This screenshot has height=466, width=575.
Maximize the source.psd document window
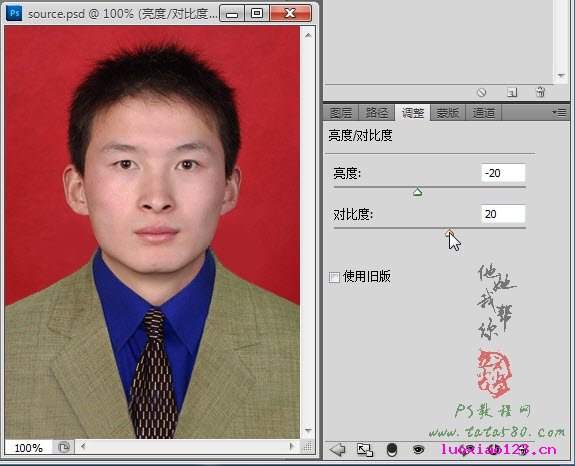pos(257,14)
